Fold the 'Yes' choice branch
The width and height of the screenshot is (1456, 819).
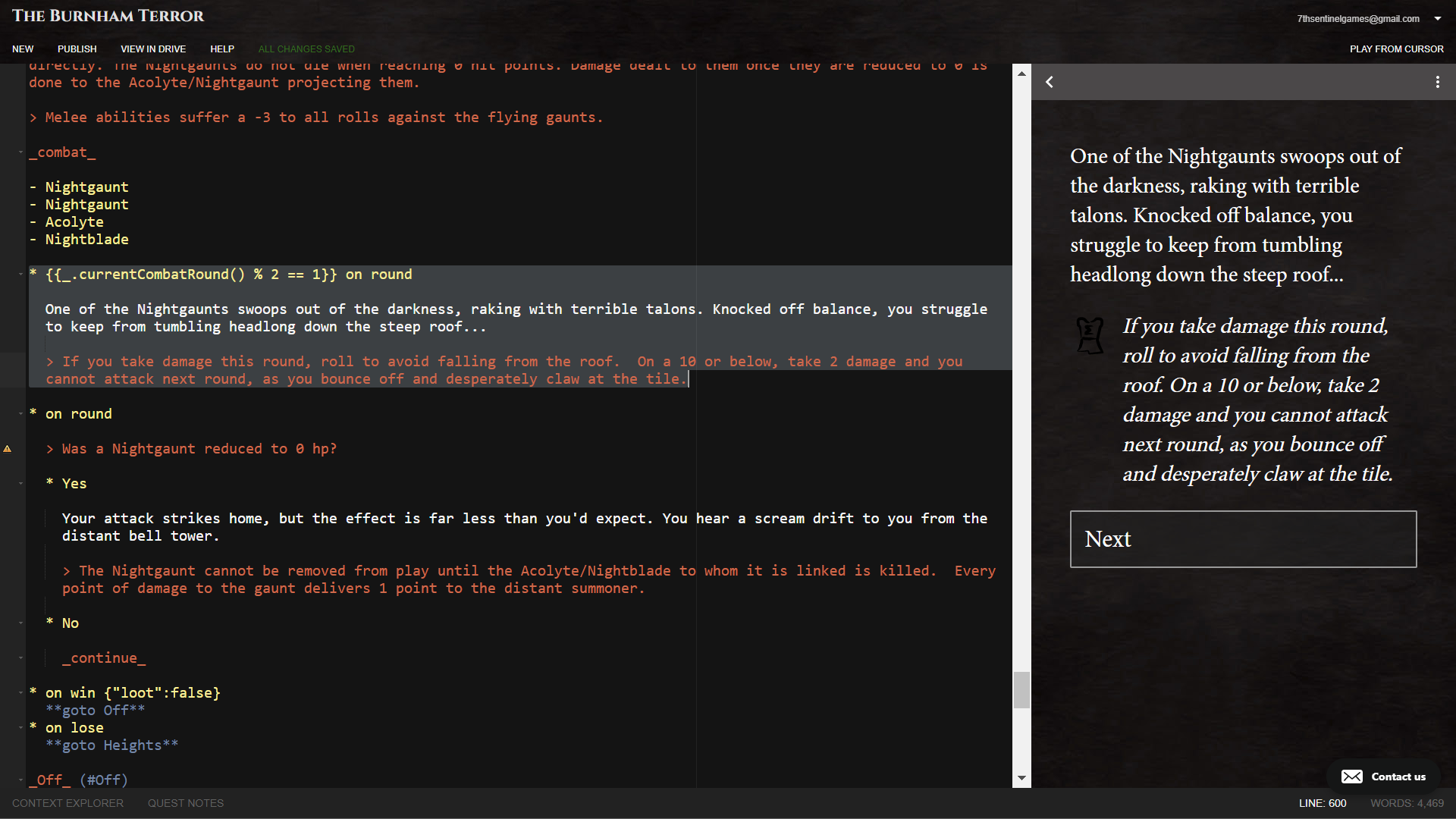point(20,484)
